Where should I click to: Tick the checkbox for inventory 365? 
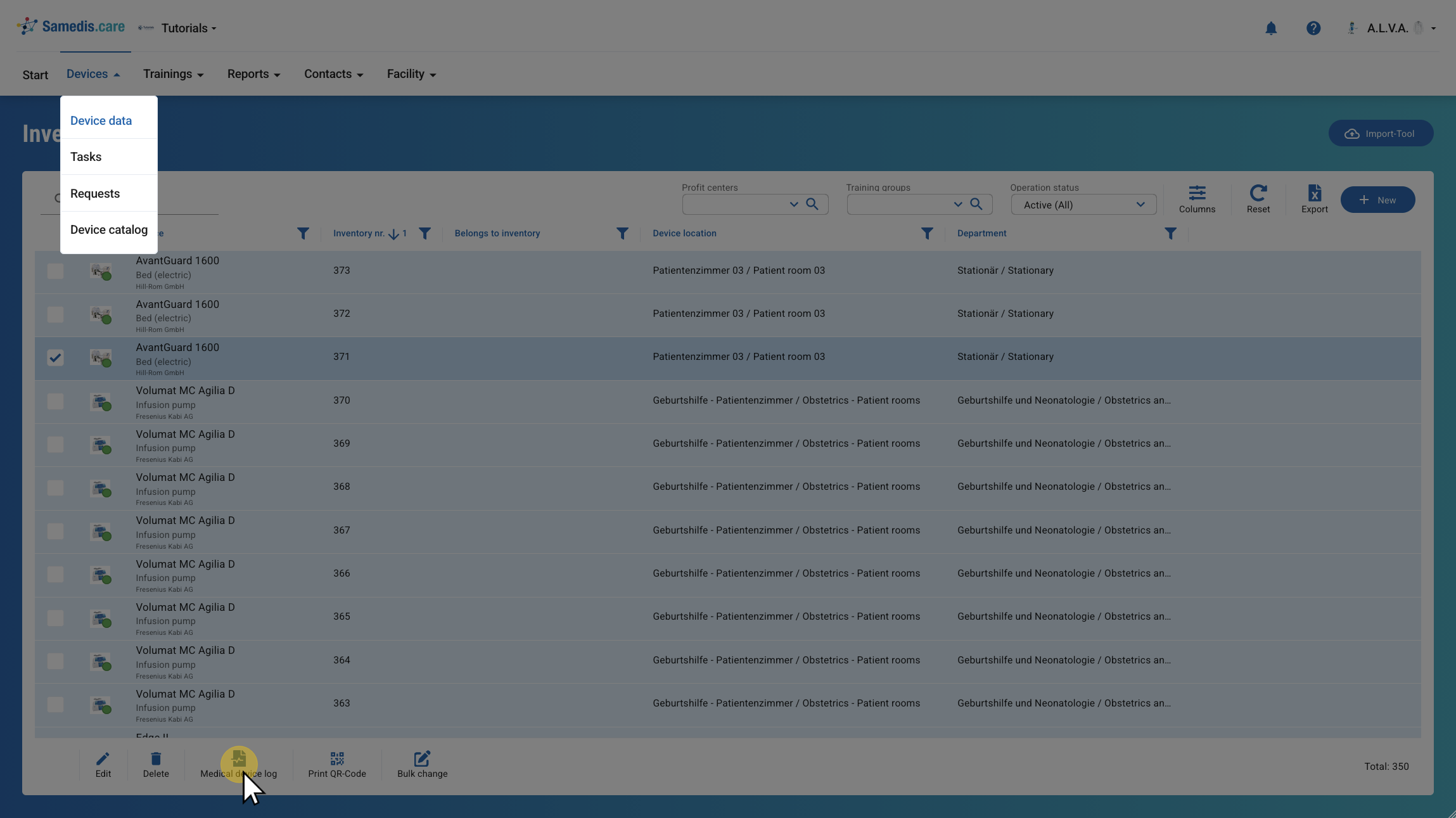coord(55,618)
